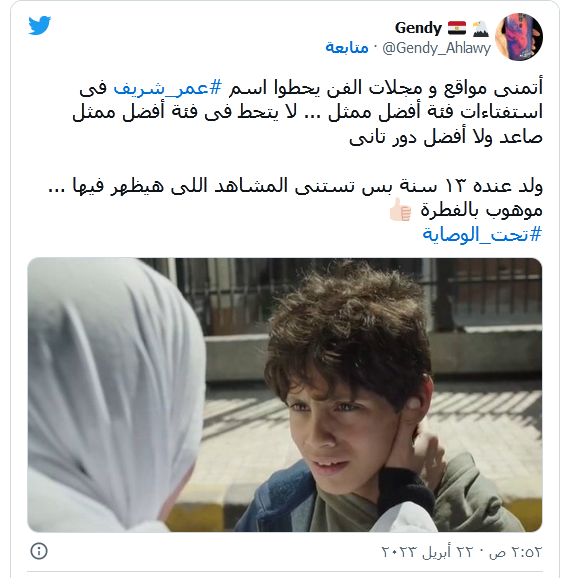Click the Egypt flag emoji beside Gendy
Image resolution: width=561 pixels, height=578 pixels.
click(x=457, y=28)
